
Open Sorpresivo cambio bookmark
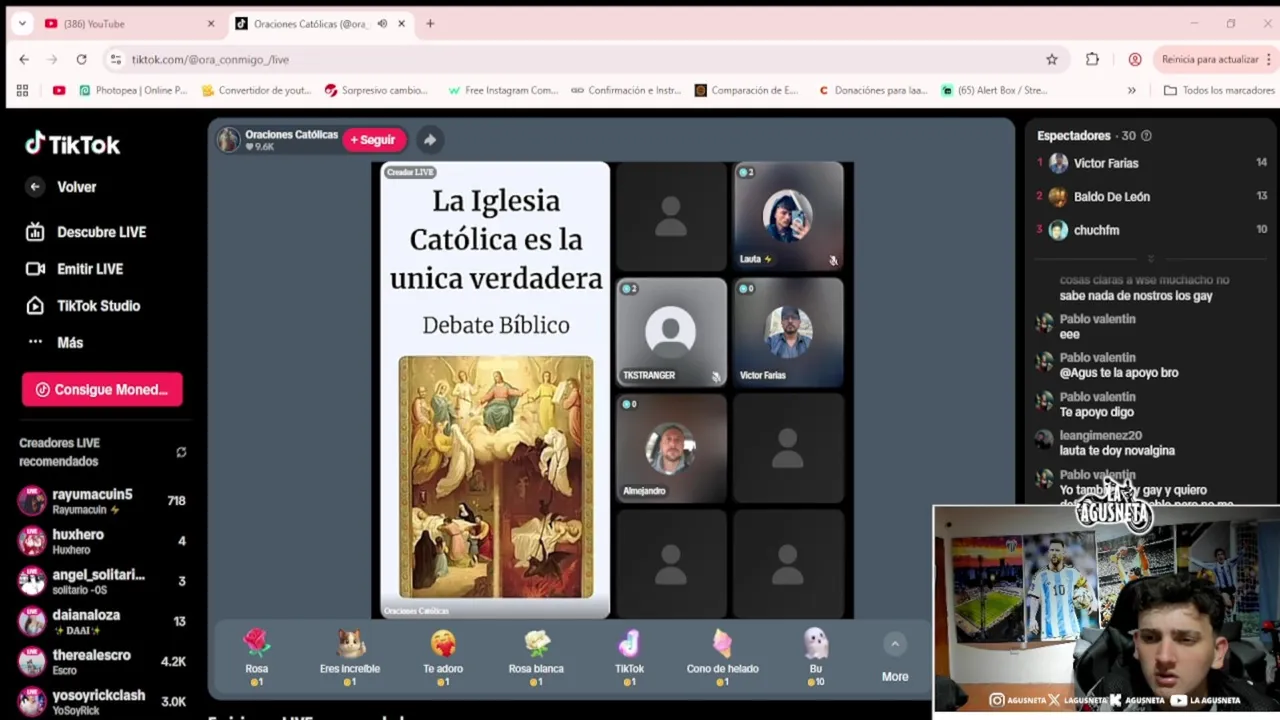(376, 91)
